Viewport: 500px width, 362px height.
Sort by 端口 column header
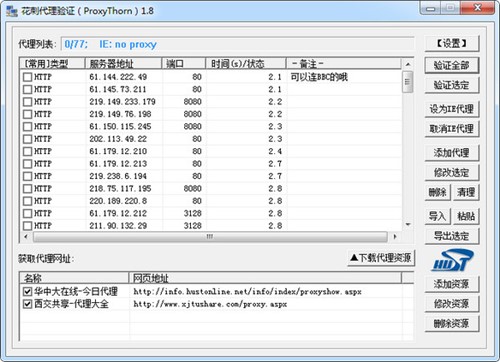tap(184, 64)
